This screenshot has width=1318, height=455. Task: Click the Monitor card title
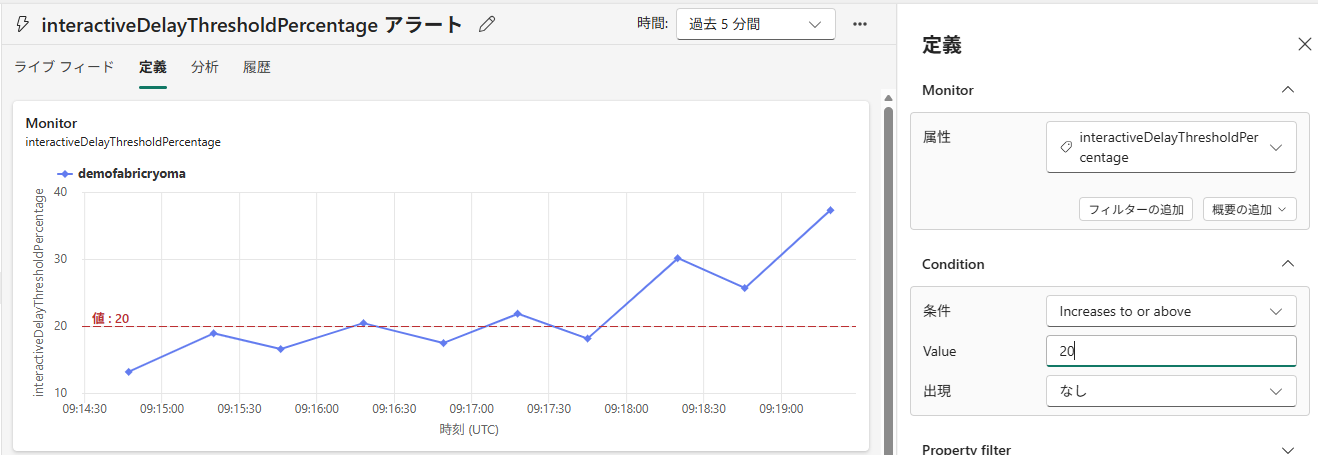(x=51, y=123)
